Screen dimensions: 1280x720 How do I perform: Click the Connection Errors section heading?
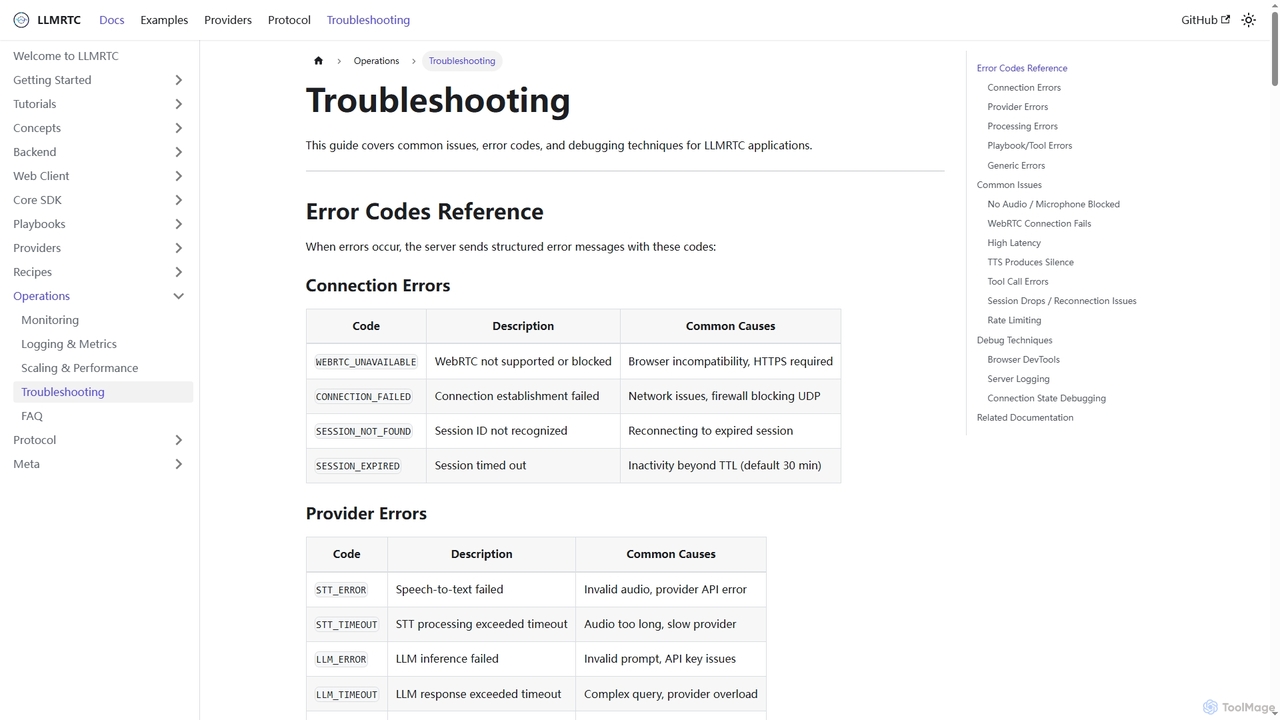[378, 285]
